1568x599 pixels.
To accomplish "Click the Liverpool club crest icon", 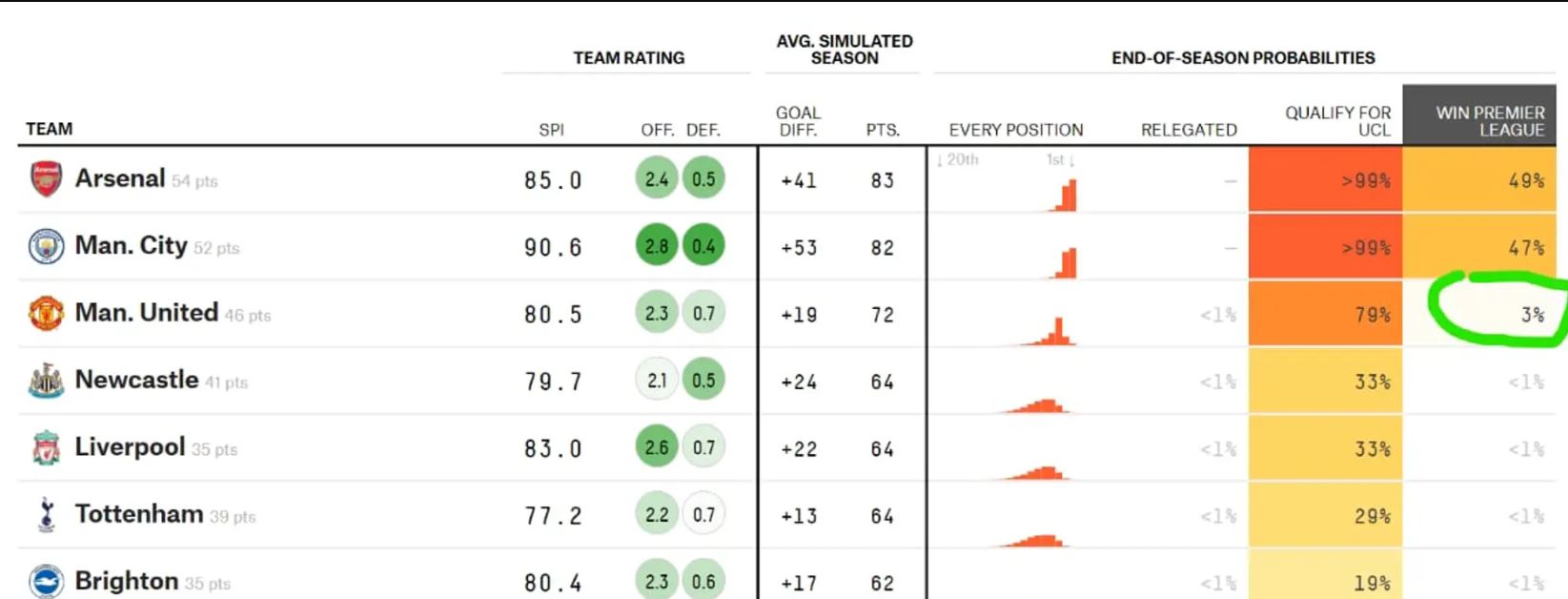I will [x=46, y=448].
